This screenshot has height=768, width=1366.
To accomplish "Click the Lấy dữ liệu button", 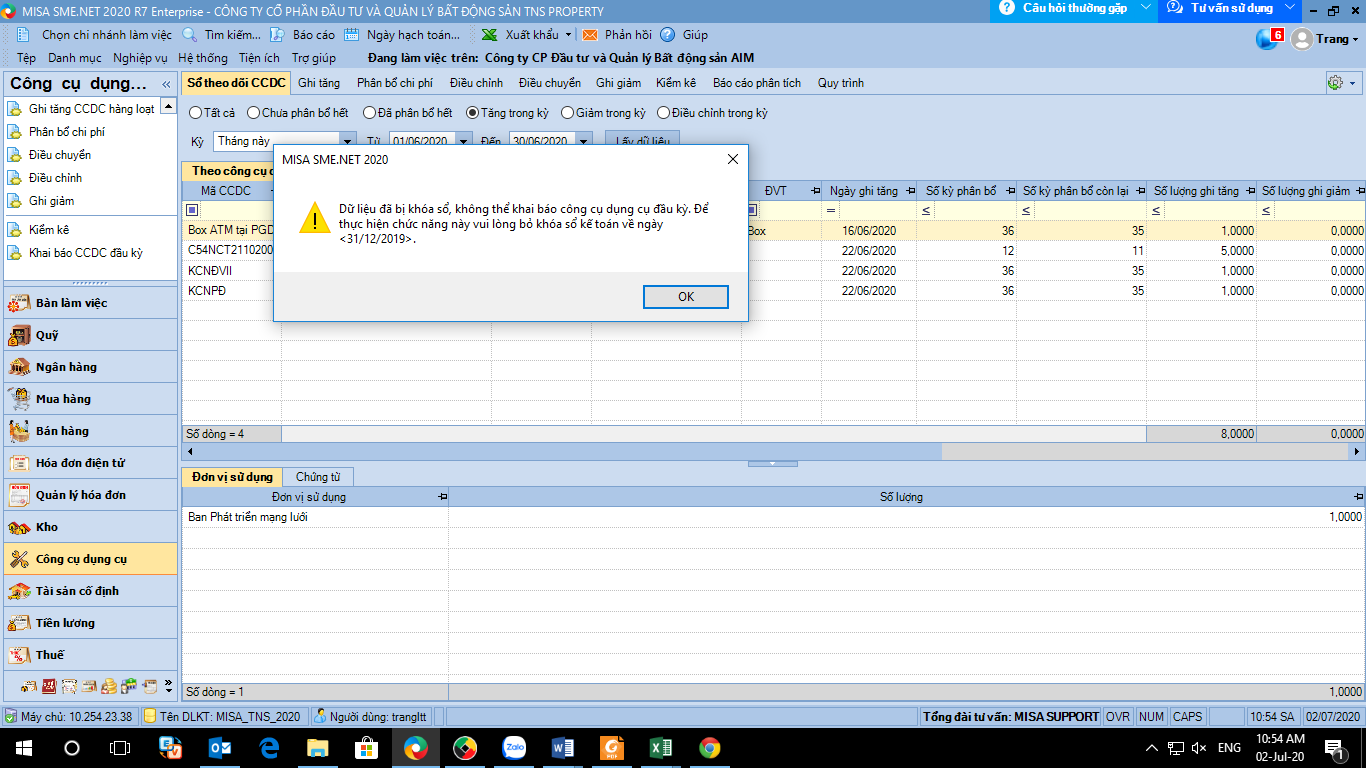I will (x=643, y=141).
